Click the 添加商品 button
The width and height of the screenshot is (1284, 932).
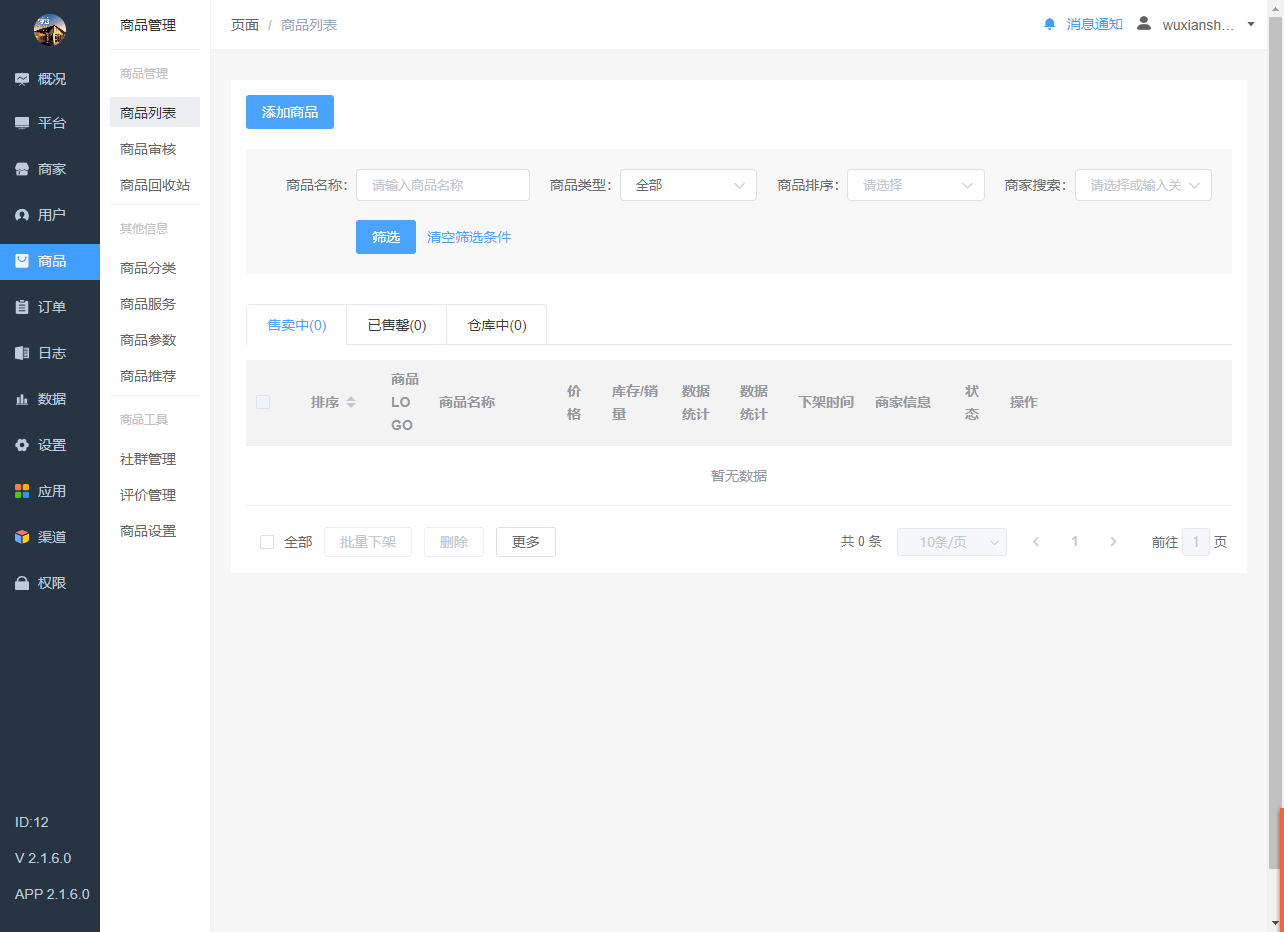(290, 112)
